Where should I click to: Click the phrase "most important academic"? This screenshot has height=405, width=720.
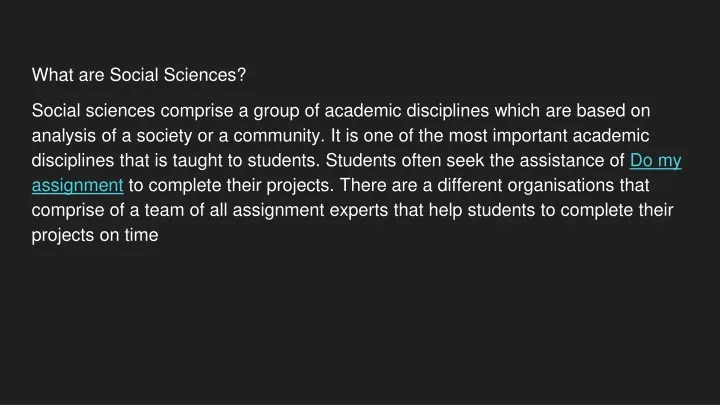tap(549, 136)
